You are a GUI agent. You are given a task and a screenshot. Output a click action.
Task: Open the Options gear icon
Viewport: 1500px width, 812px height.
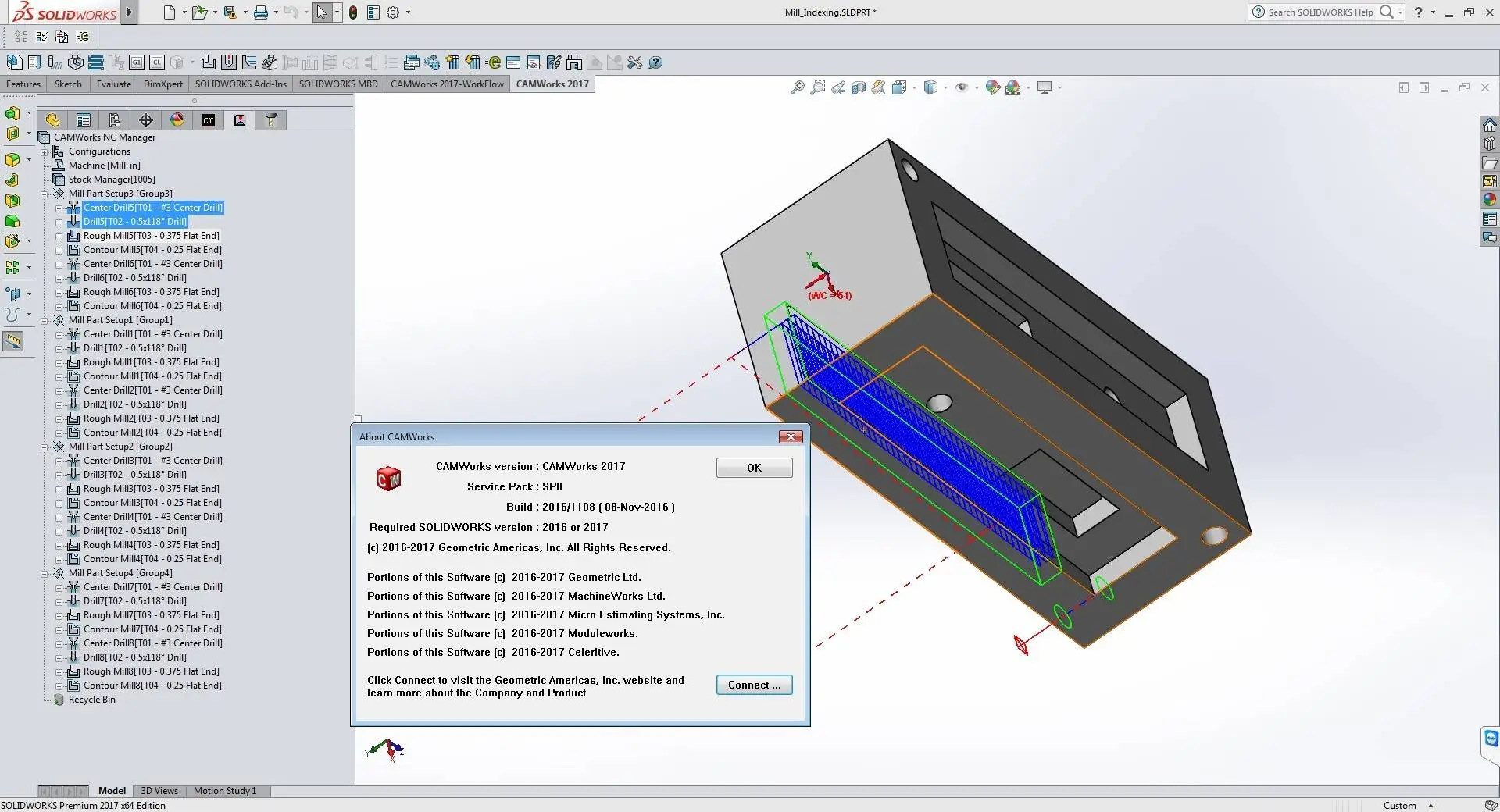pyautogui.click(x=393, y=12)
